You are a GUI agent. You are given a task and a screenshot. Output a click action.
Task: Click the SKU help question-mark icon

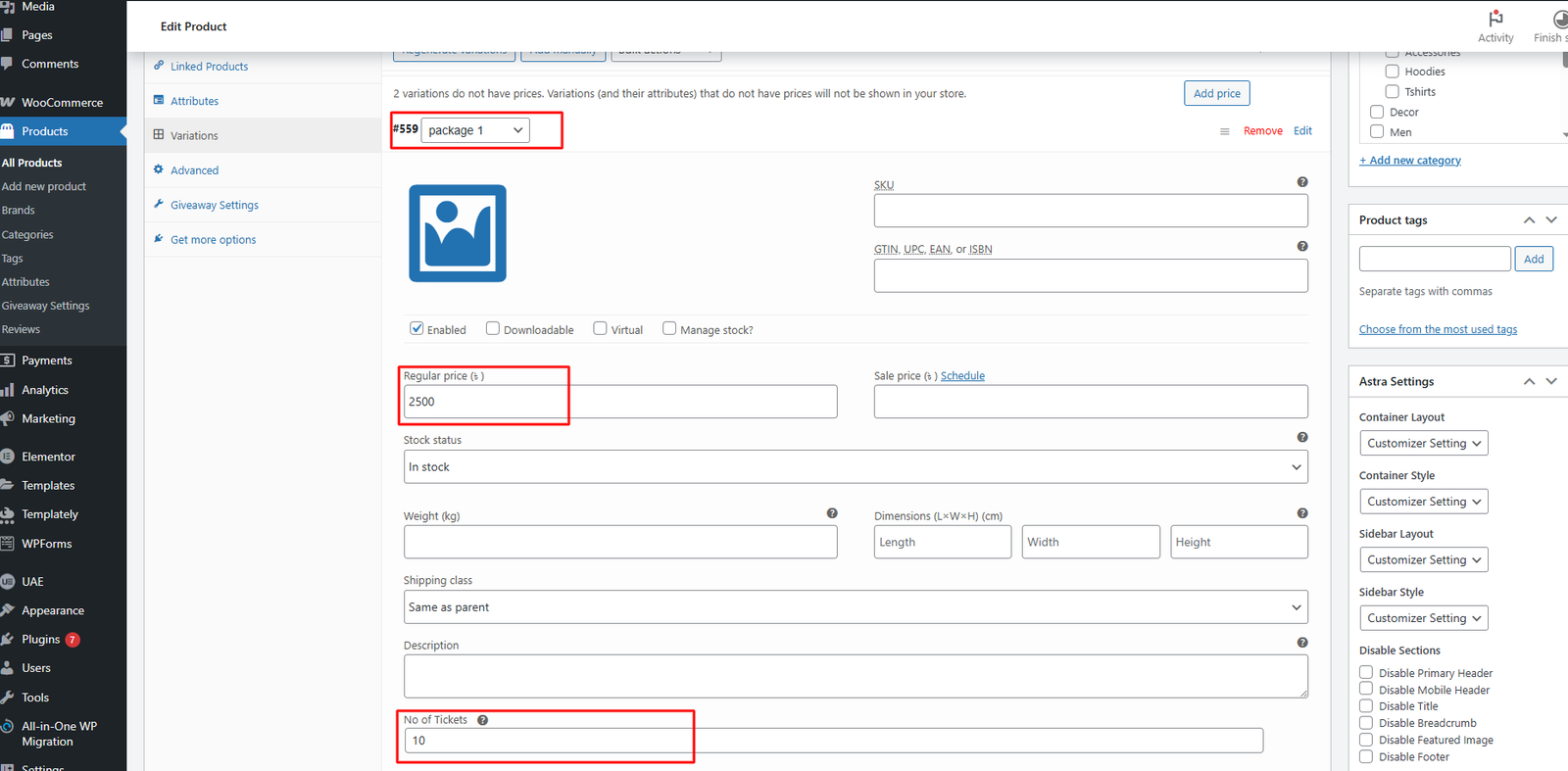tap(1301, 182)
